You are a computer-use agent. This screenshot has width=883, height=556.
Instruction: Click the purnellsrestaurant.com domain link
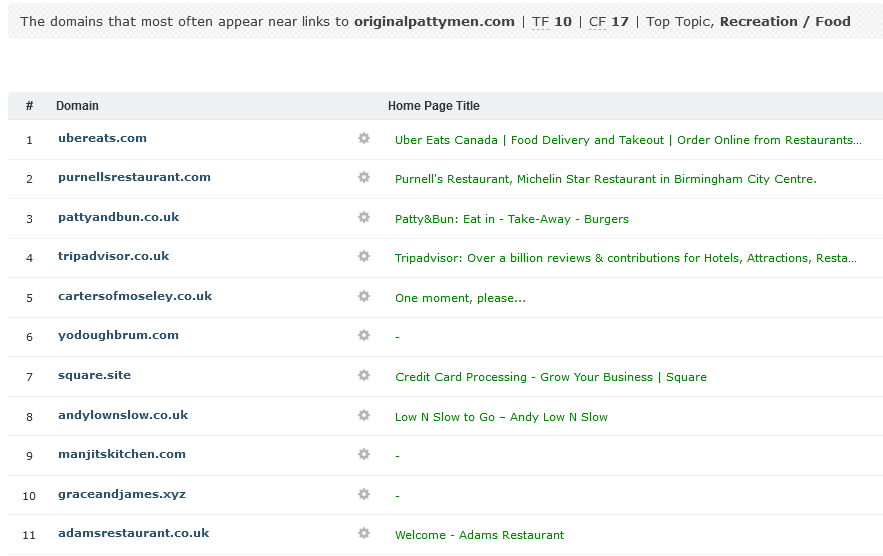pos(134,177)
